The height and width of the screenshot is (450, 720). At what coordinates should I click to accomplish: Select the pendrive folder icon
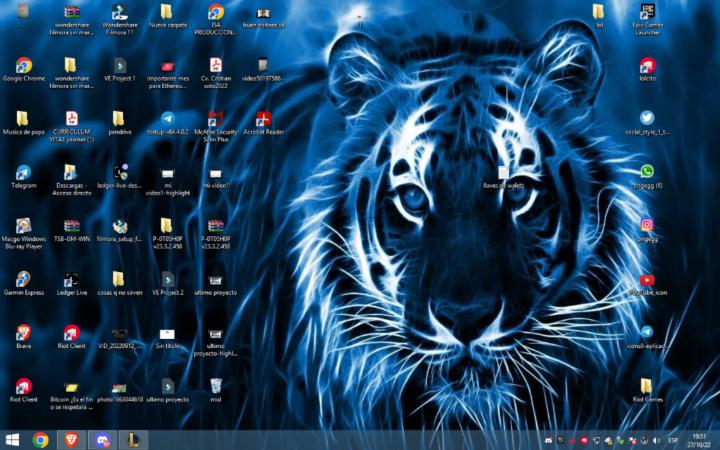click(x=120, y=119)
